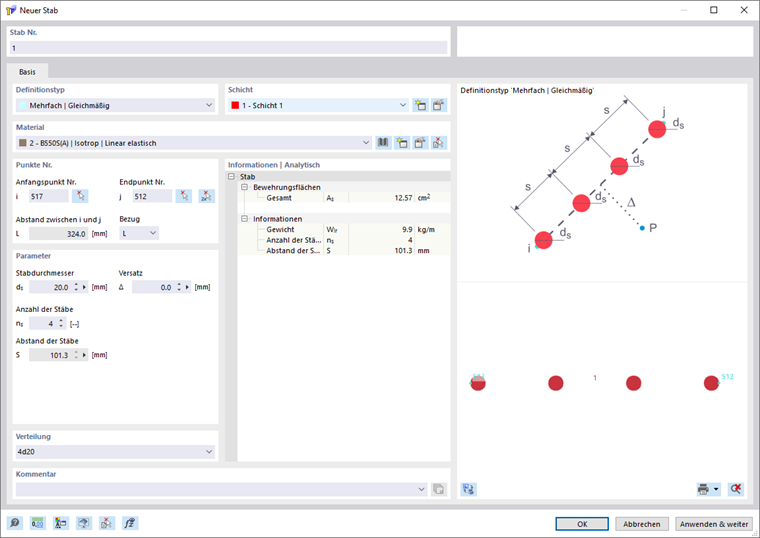The image size is (760, 538).
Task: Open the Verteilung 4d20 dropdown
Action: click(209, 452)
